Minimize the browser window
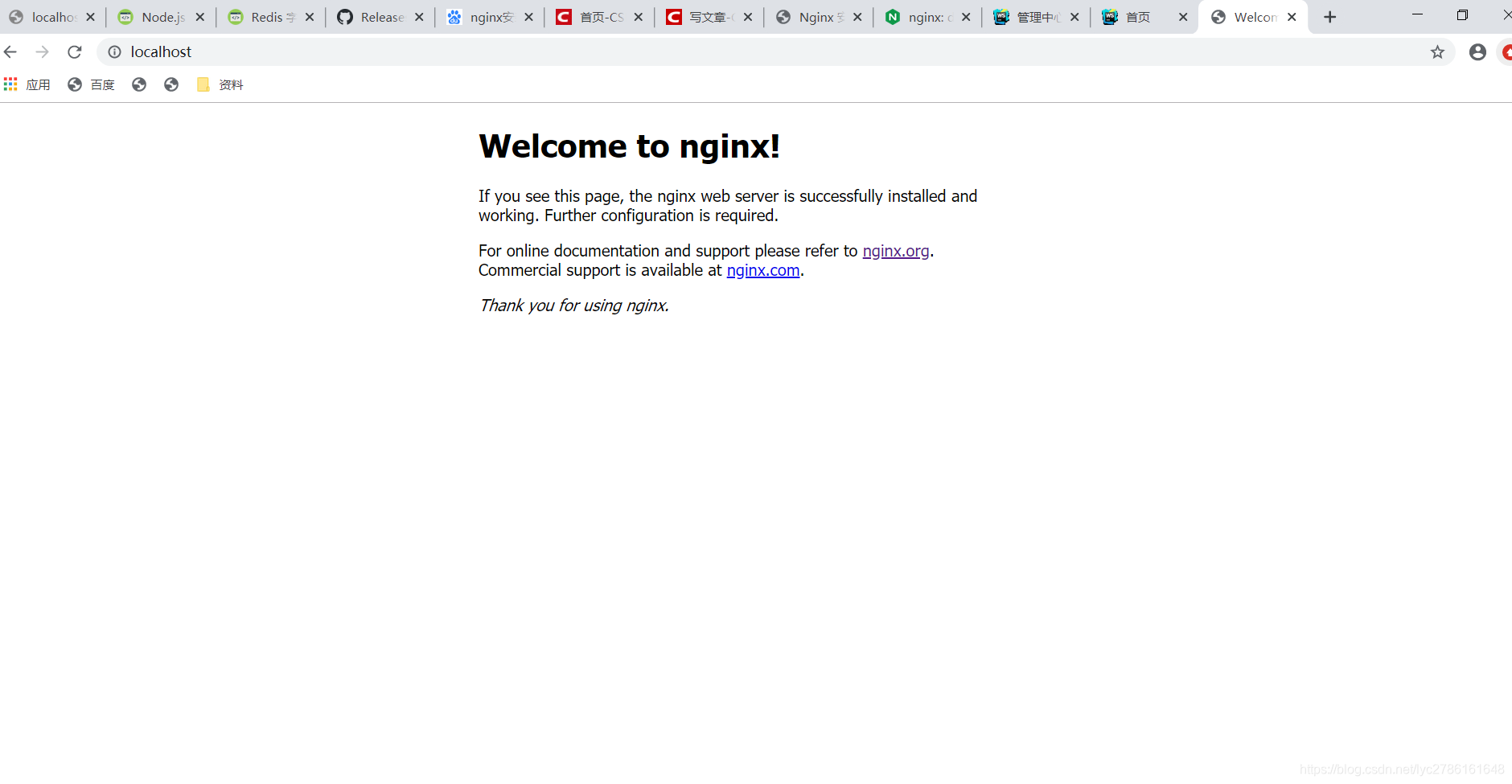The height and width of the screenshot is (784, 1512). point(1417,14)
